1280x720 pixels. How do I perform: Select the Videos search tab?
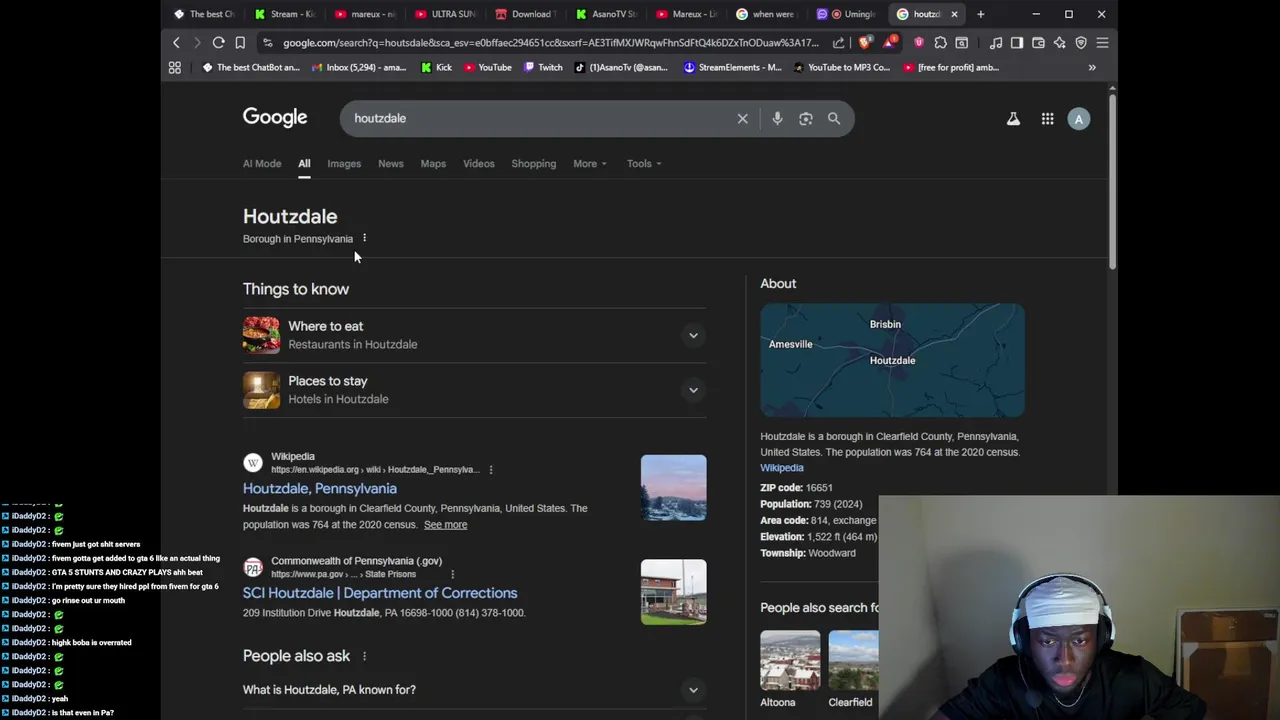[479, 164]
